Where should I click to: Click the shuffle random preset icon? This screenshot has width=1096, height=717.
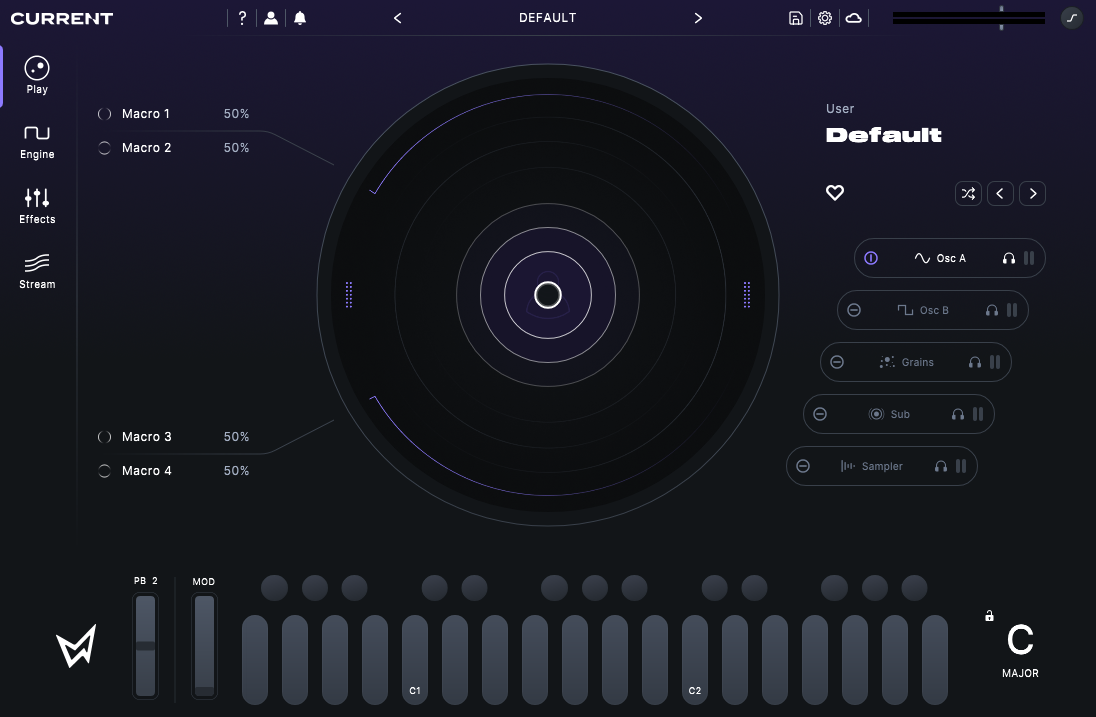tap(968, 194)
